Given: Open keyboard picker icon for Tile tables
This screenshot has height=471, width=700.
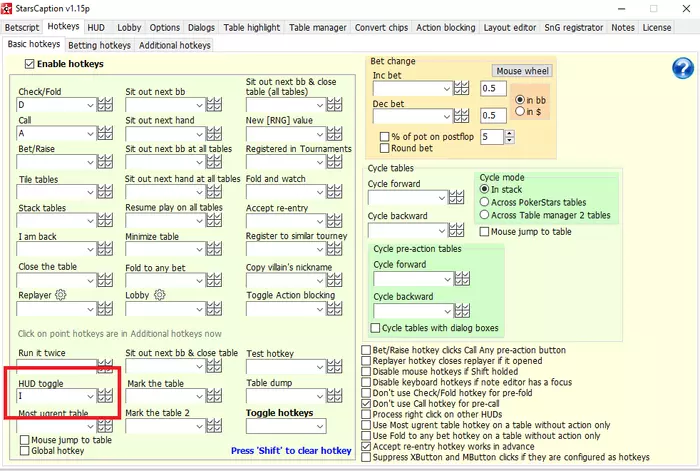Looking at the screenshot, I should point(105,192).
